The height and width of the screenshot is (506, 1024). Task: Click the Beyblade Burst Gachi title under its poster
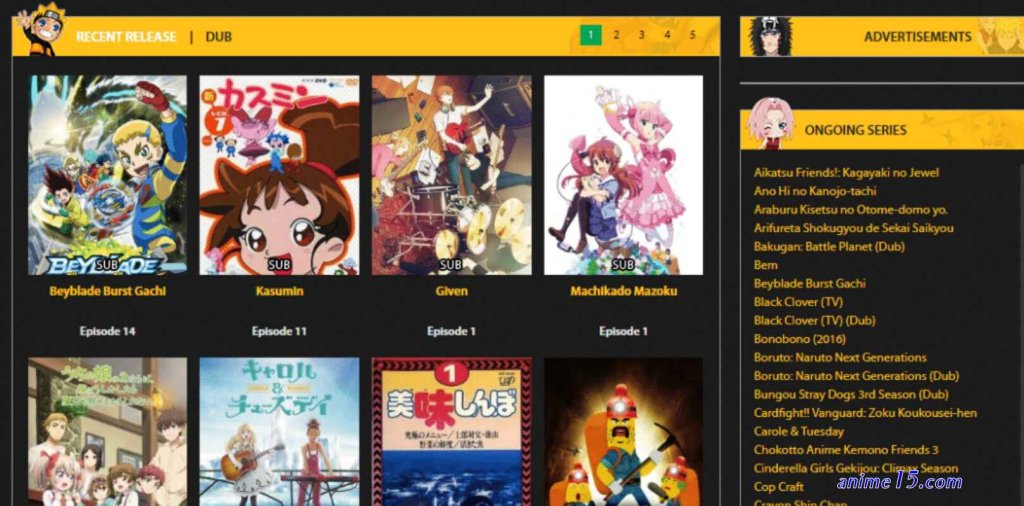click(x=107, y=291)
